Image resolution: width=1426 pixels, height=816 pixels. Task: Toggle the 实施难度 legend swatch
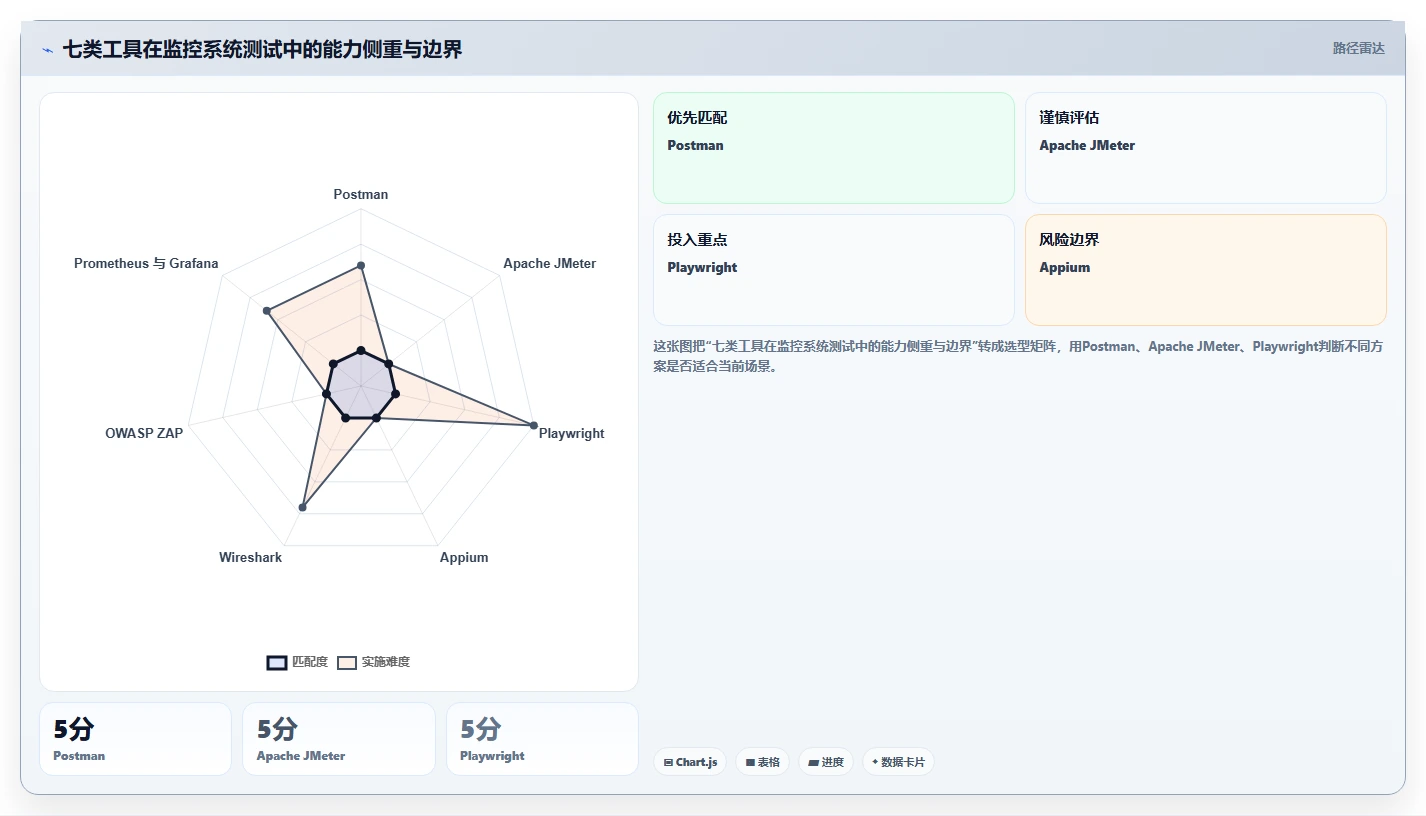tap(347, 663)
